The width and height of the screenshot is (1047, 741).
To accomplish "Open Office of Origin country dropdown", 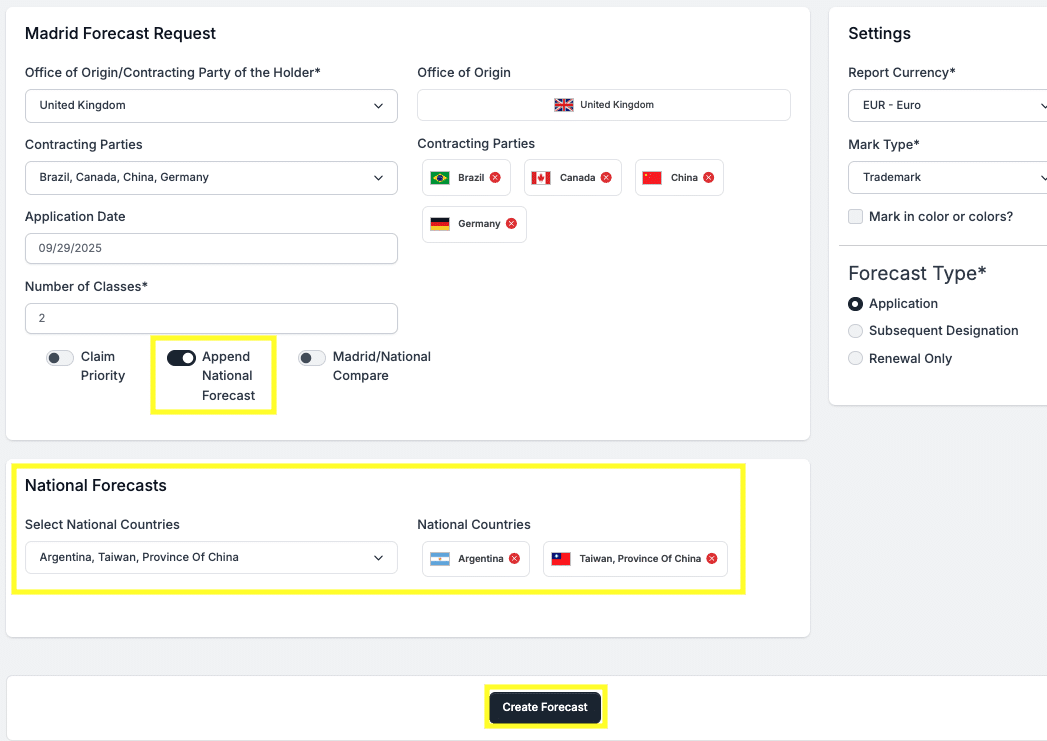I will (x=211, y=106).
